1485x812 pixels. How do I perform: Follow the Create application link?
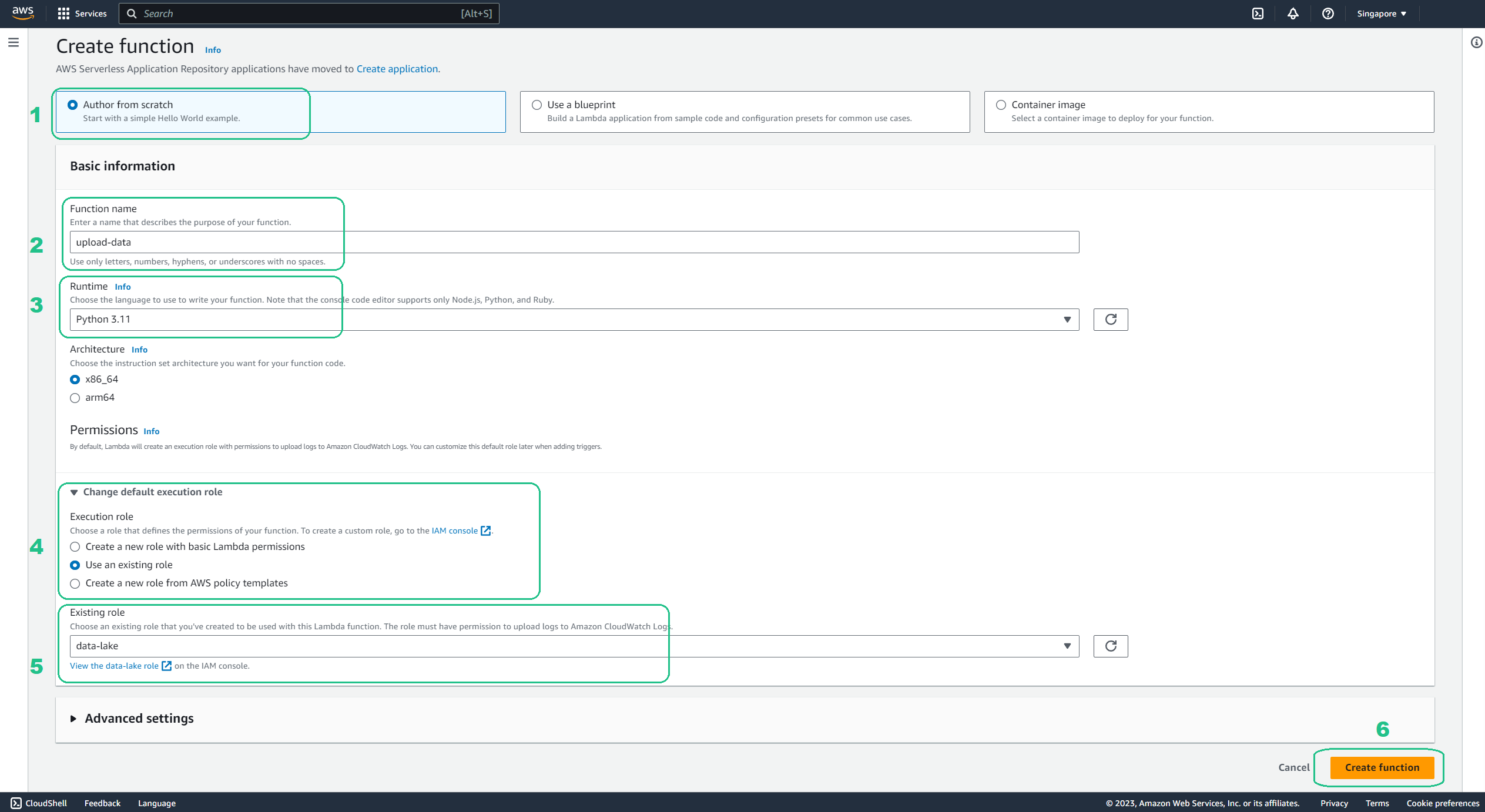tap(397, 69)
